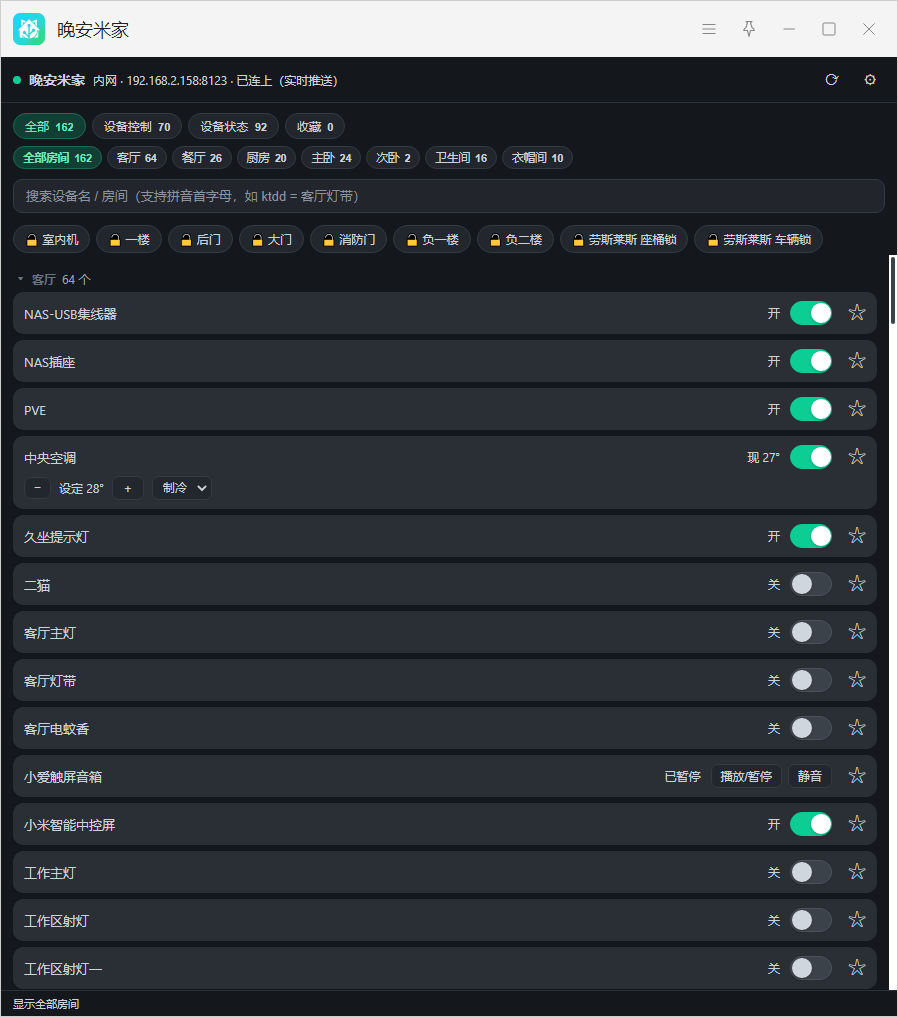Favorite the 客厅灯带 device
Image resolution: width=898 pixels, height=1017 pixels.
click(857, 680)
